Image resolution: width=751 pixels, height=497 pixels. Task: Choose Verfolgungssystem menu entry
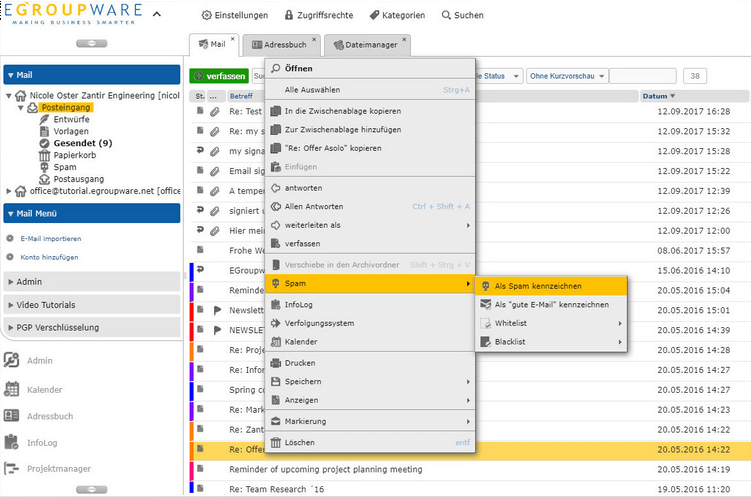pyautogui.click(x=370, y=324)
